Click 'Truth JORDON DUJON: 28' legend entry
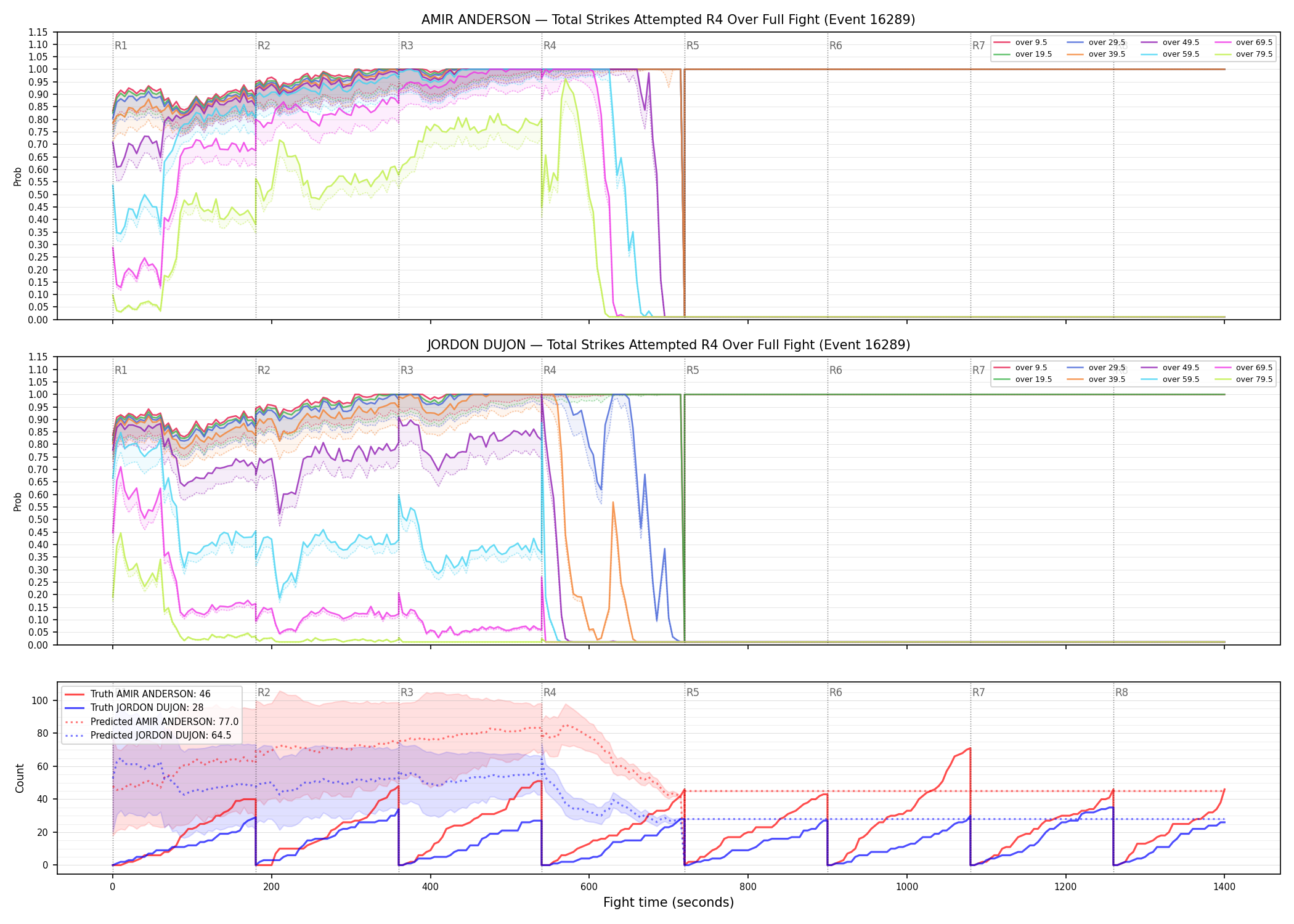1294x924 pixels. point(134,708)
